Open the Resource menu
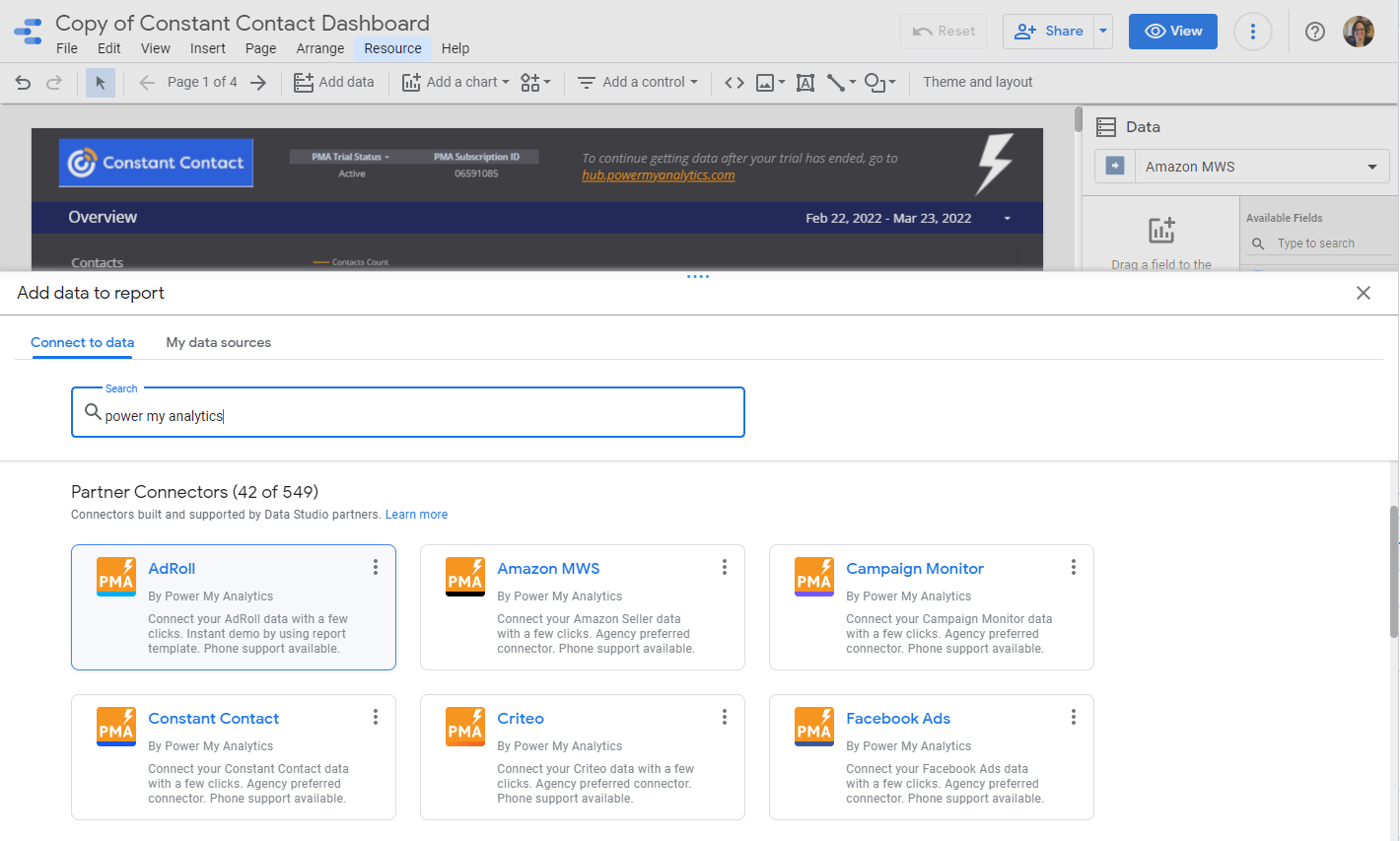The width and height of the screenshot is (1400, 841). coord(392,48)
